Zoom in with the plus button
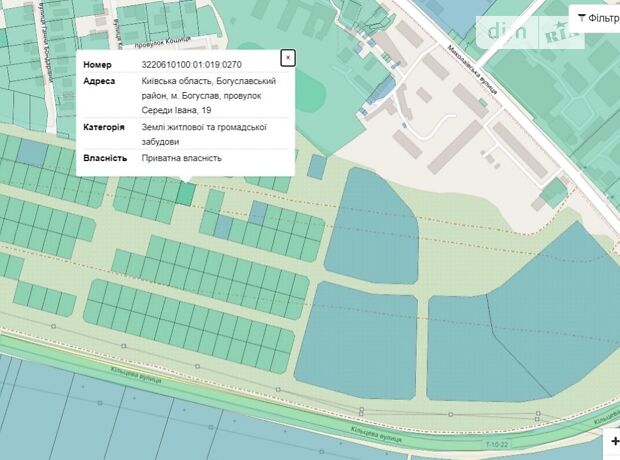Screen dimensions: 620x460 613,440
